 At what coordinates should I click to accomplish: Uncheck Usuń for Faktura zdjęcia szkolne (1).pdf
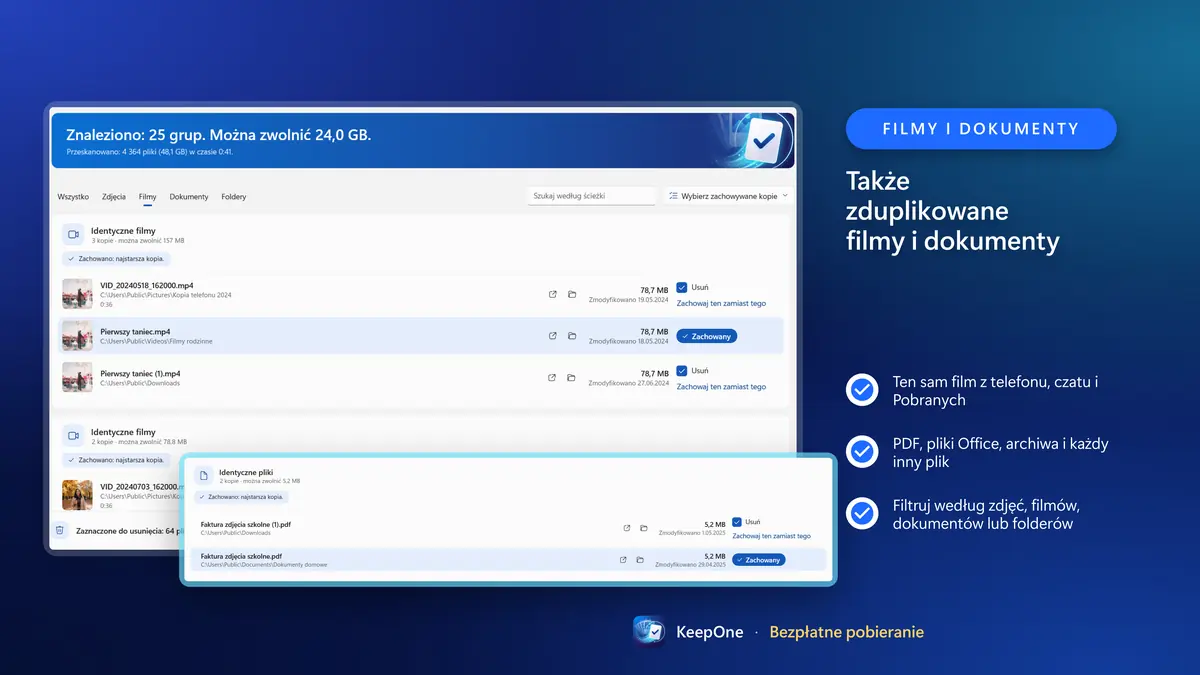[737, 522]
